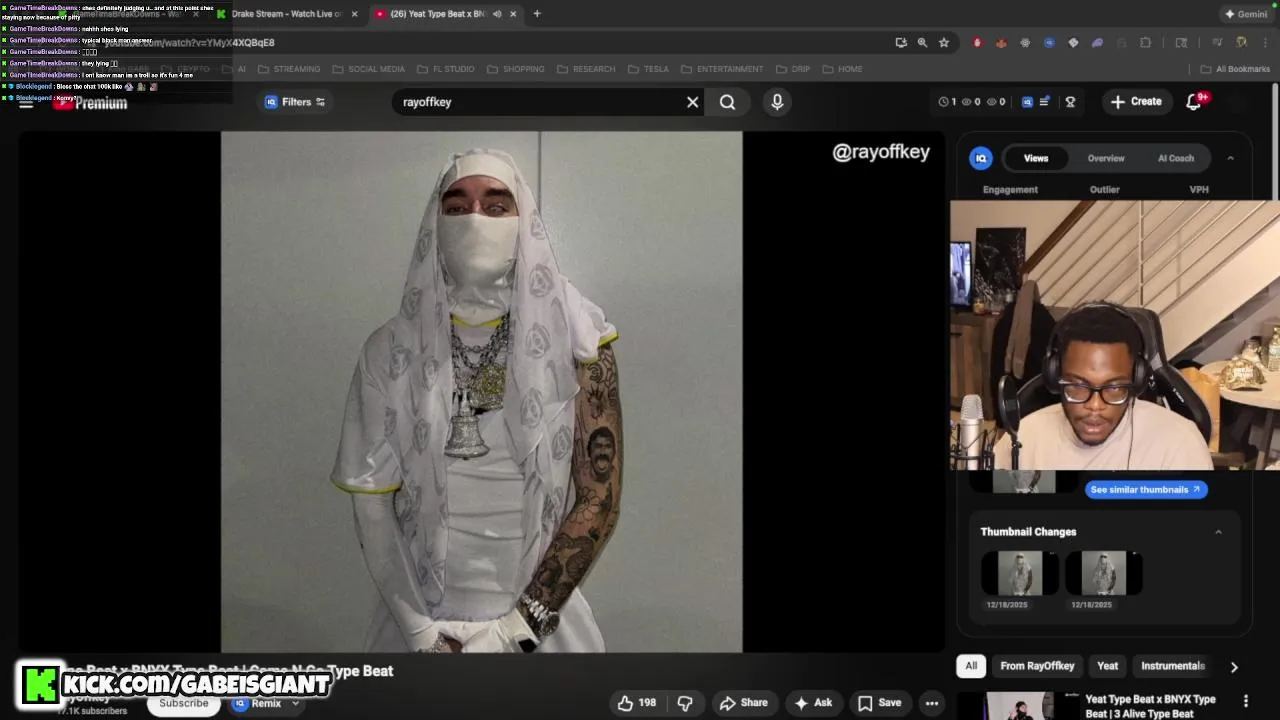Like the video with thumbs up
Viewport: 1280px width, 720px height.
click(636, 703)
